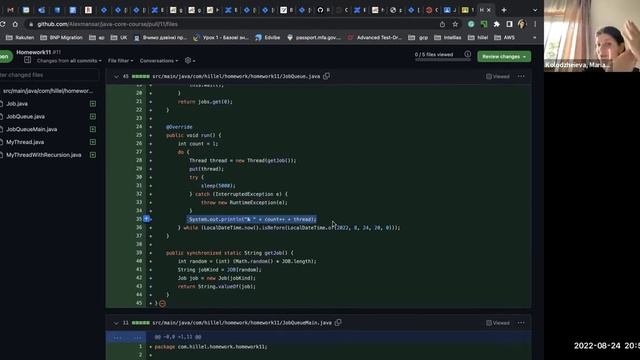Copy JobQueue.java file path
Screen dimensions: 640x360
(x=327, y=76)
